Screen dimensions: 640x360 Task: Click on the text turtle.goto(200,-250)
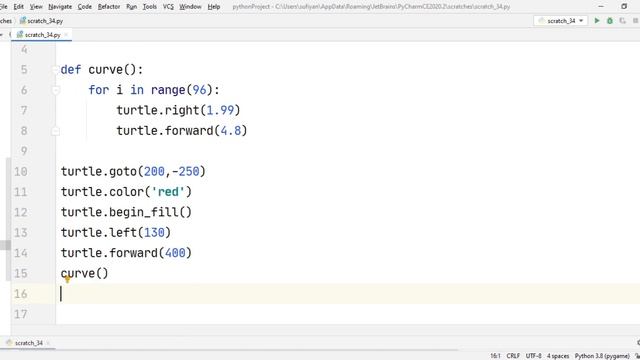pyautogui.click(x=133, y=171)
